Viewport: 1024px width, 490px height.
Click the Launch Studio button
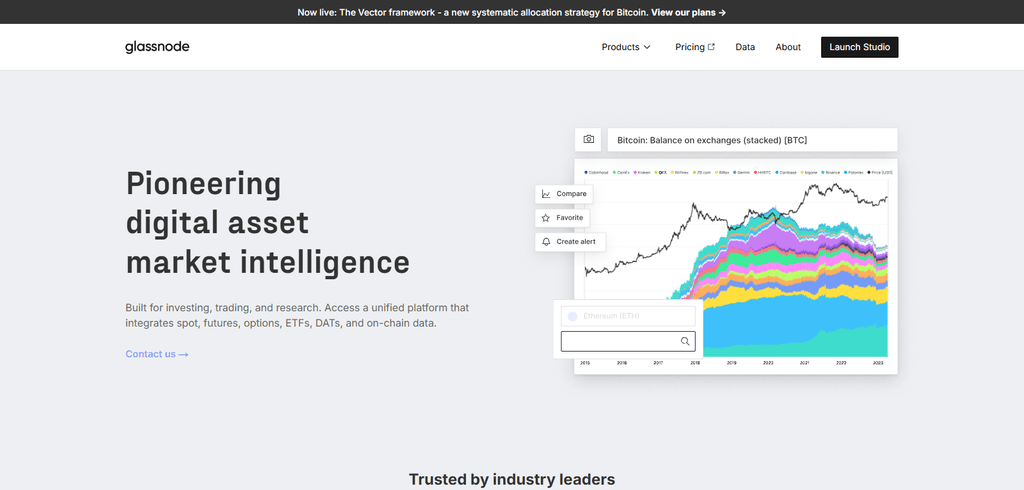859,47
